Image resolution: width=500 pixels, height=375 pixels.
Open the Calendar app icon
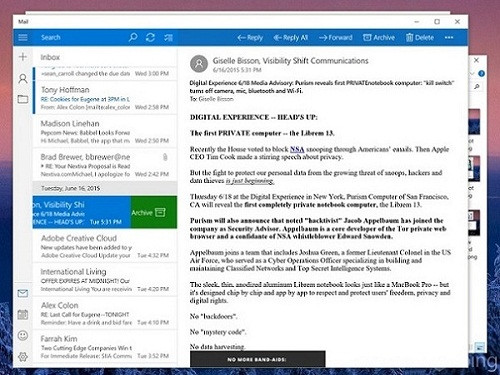coord(23,314)
